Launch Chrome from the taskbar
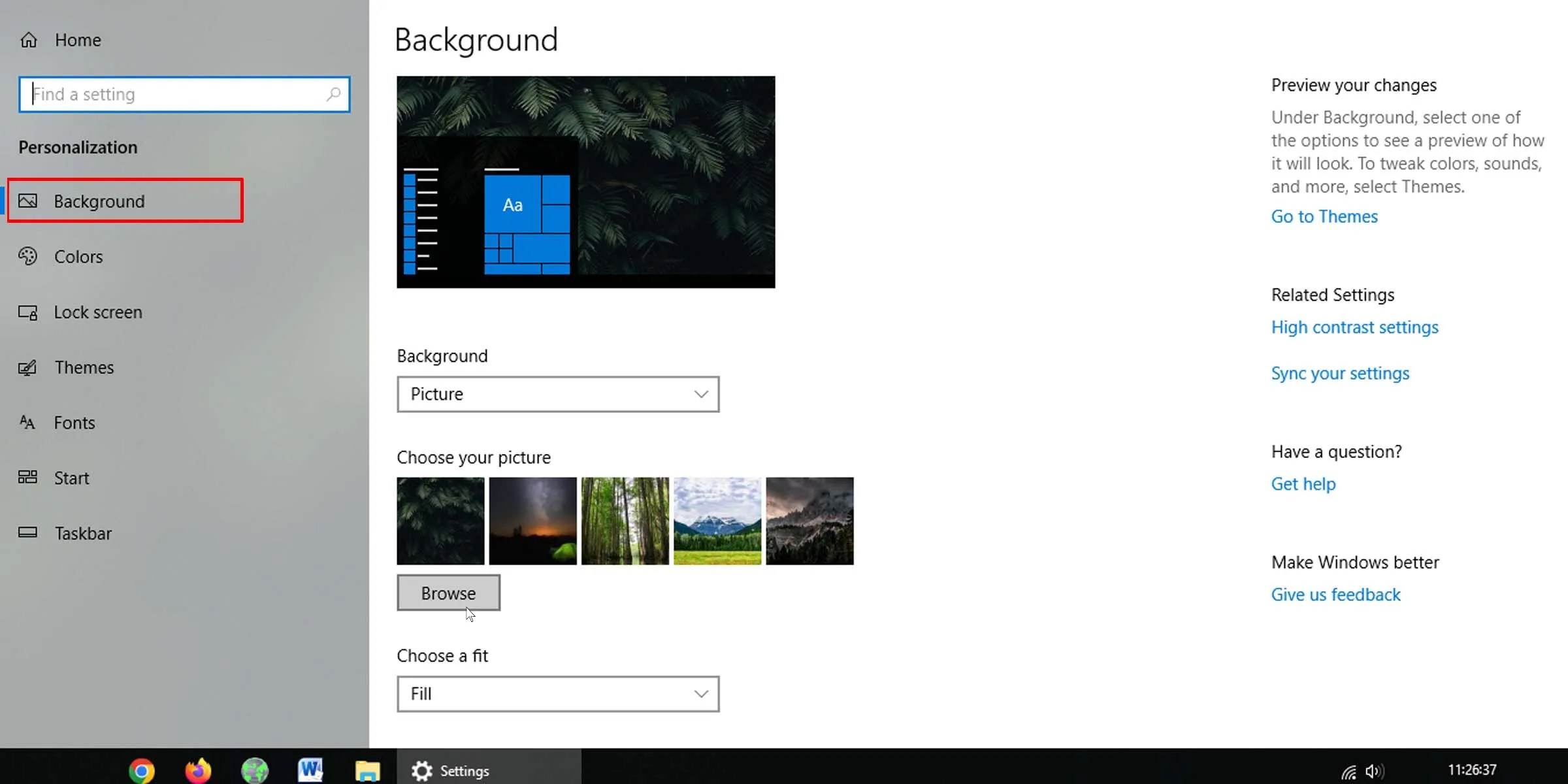This screenshot has height=784, width=1568. click(x=142, y=770)
